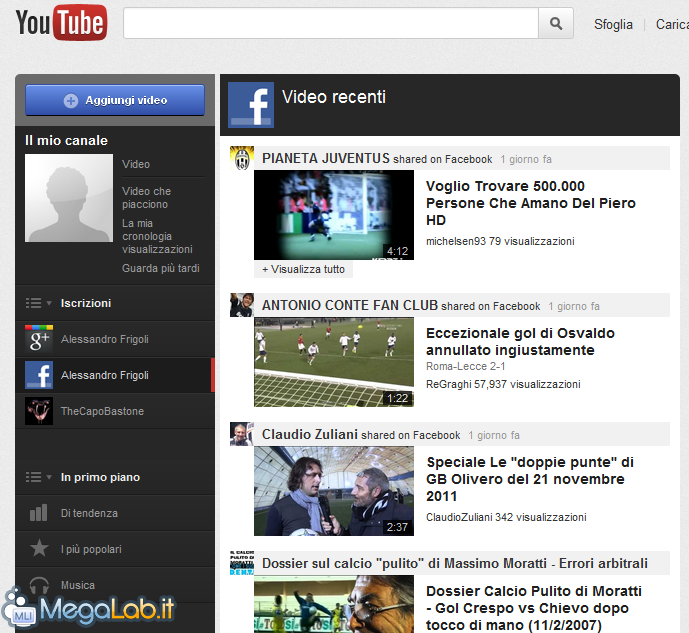
Task: Click the magnifying glass search button
Action: [x=556, y=23]
